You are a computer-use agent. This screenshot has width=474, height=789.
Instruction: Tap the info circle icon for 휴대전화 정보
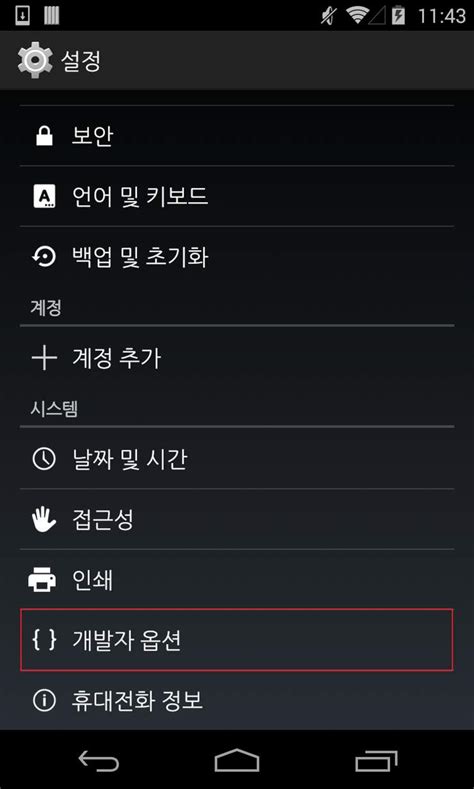[44, 700]
